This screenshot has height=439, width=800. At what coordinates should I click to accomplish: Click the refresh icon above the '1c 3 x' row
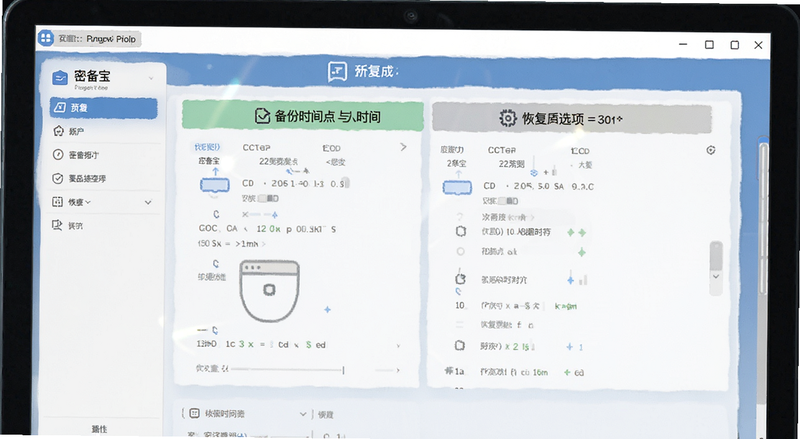pyautogui.click(x=215, y=330)
